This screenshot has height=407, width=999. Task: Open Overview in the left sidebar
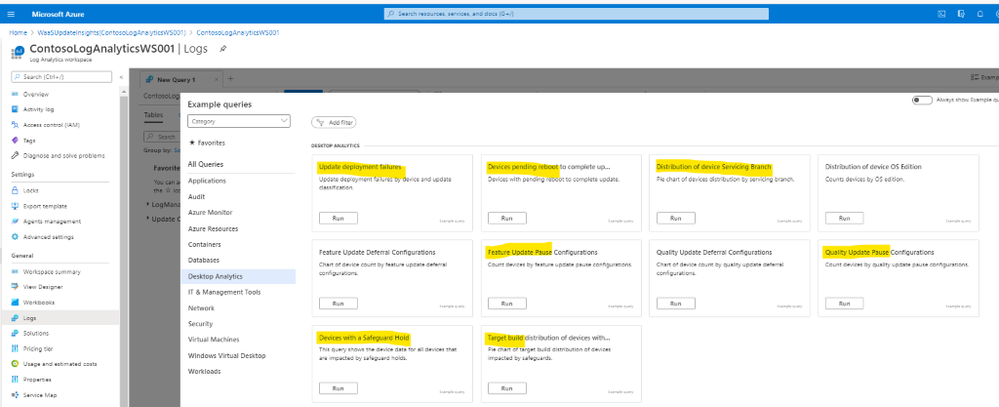coord(35,94)
